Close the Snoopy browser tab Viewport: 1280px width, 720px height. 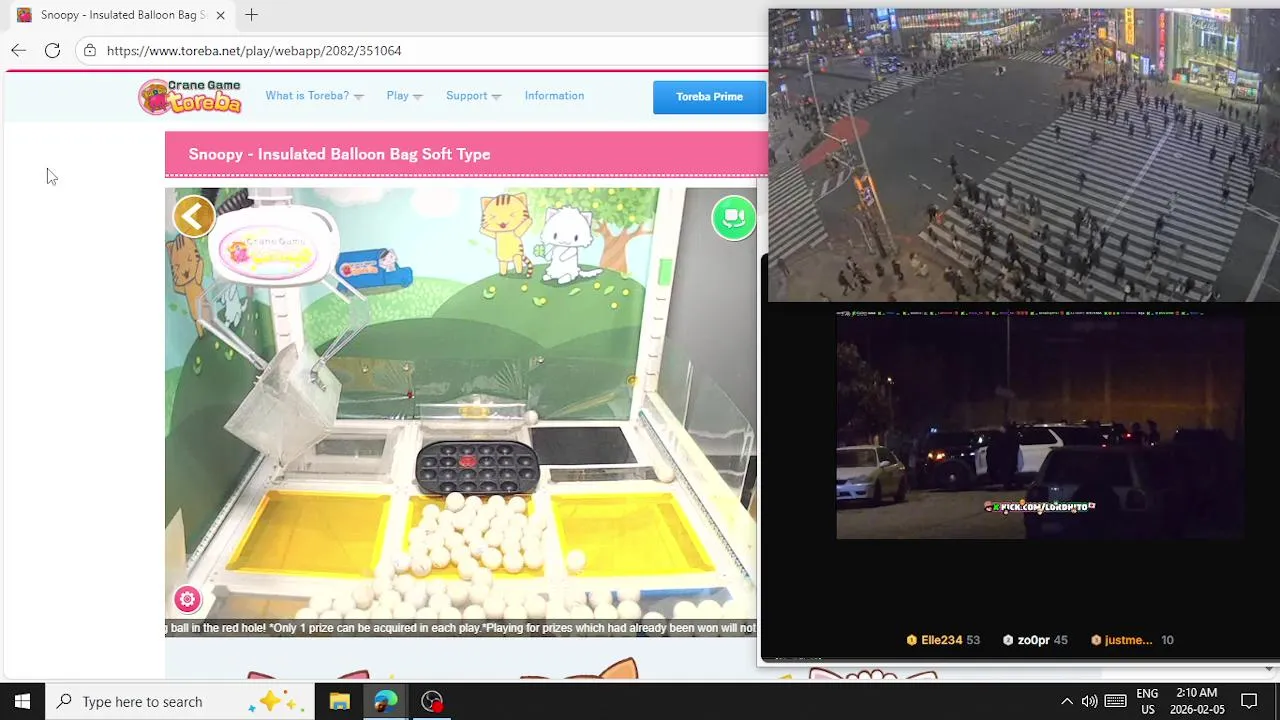click(x=220, y=15)
